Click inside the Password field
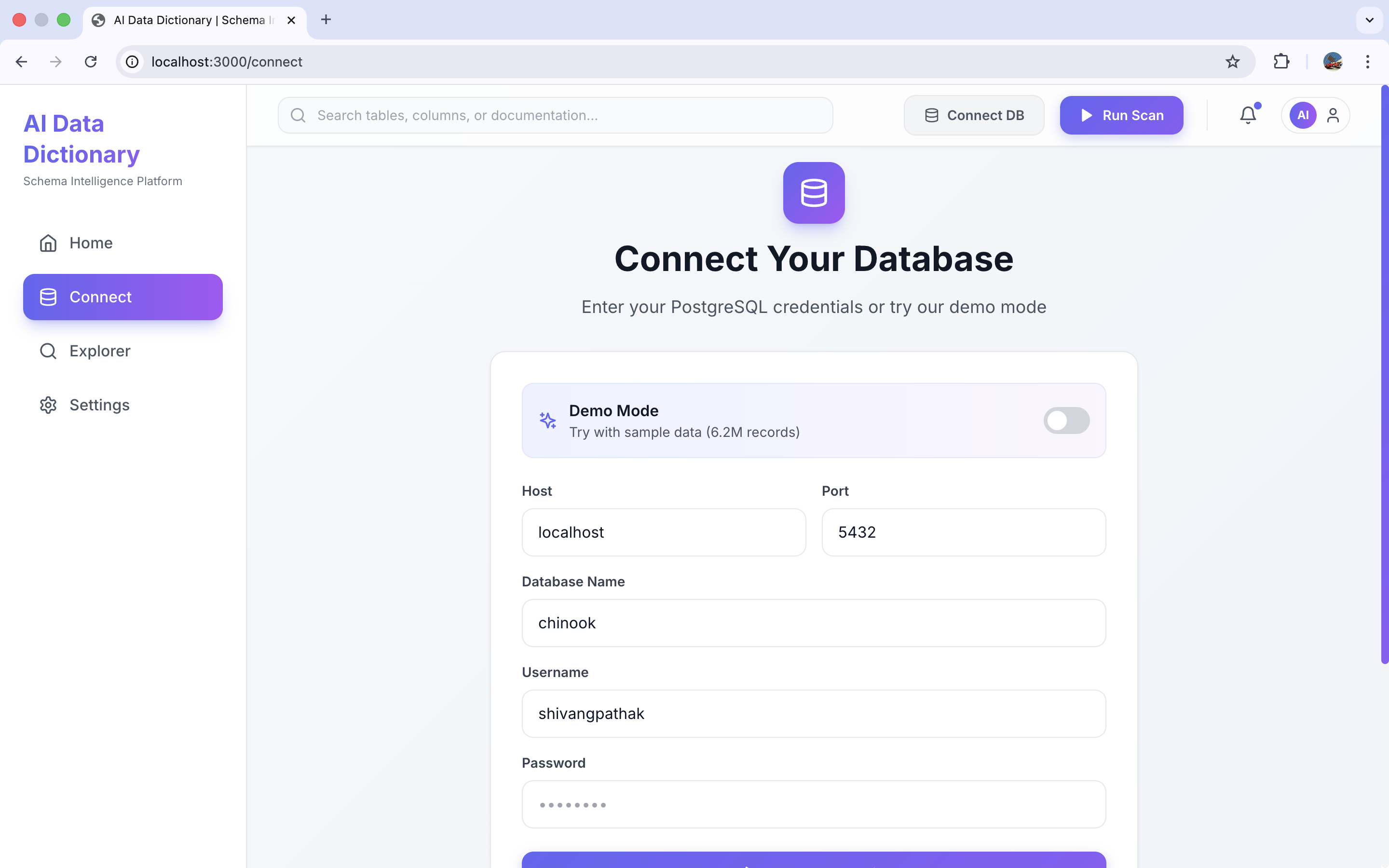Viewport: 1389px width, 868px height. point(813,804)
